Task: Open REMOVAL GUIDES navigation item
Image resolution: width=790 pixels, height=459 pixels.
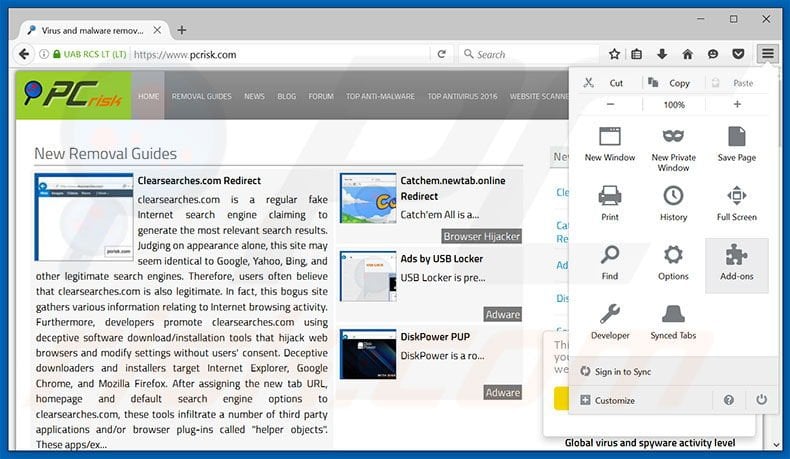Action: [x=202, y=96]
